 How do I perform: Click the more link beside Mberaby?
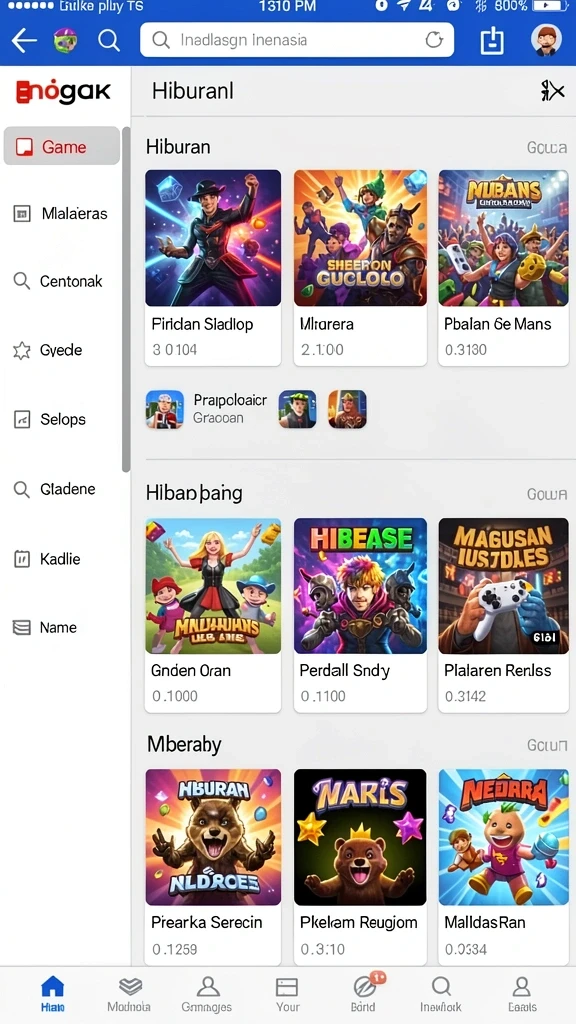pos(547,744)
